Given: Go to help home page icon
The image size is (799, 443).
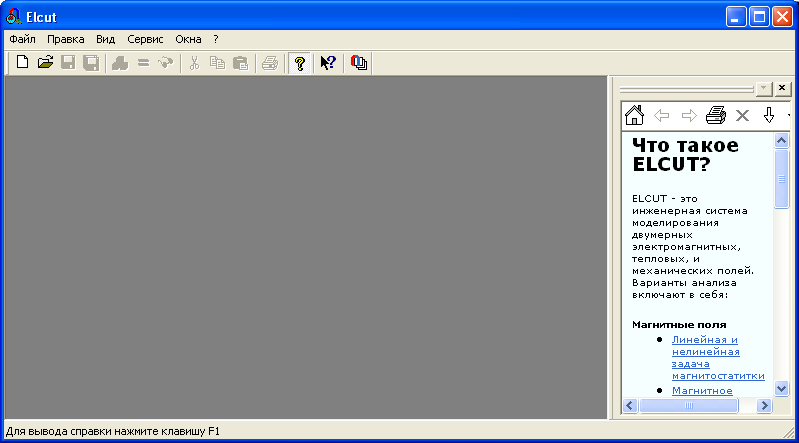Looking at the screenshot, I should [634, 115].
